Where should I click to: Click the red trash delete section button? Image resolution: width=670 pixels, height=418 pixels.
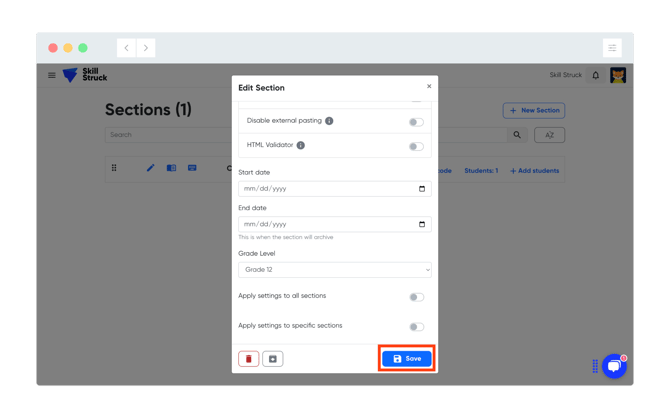(248, 359)
